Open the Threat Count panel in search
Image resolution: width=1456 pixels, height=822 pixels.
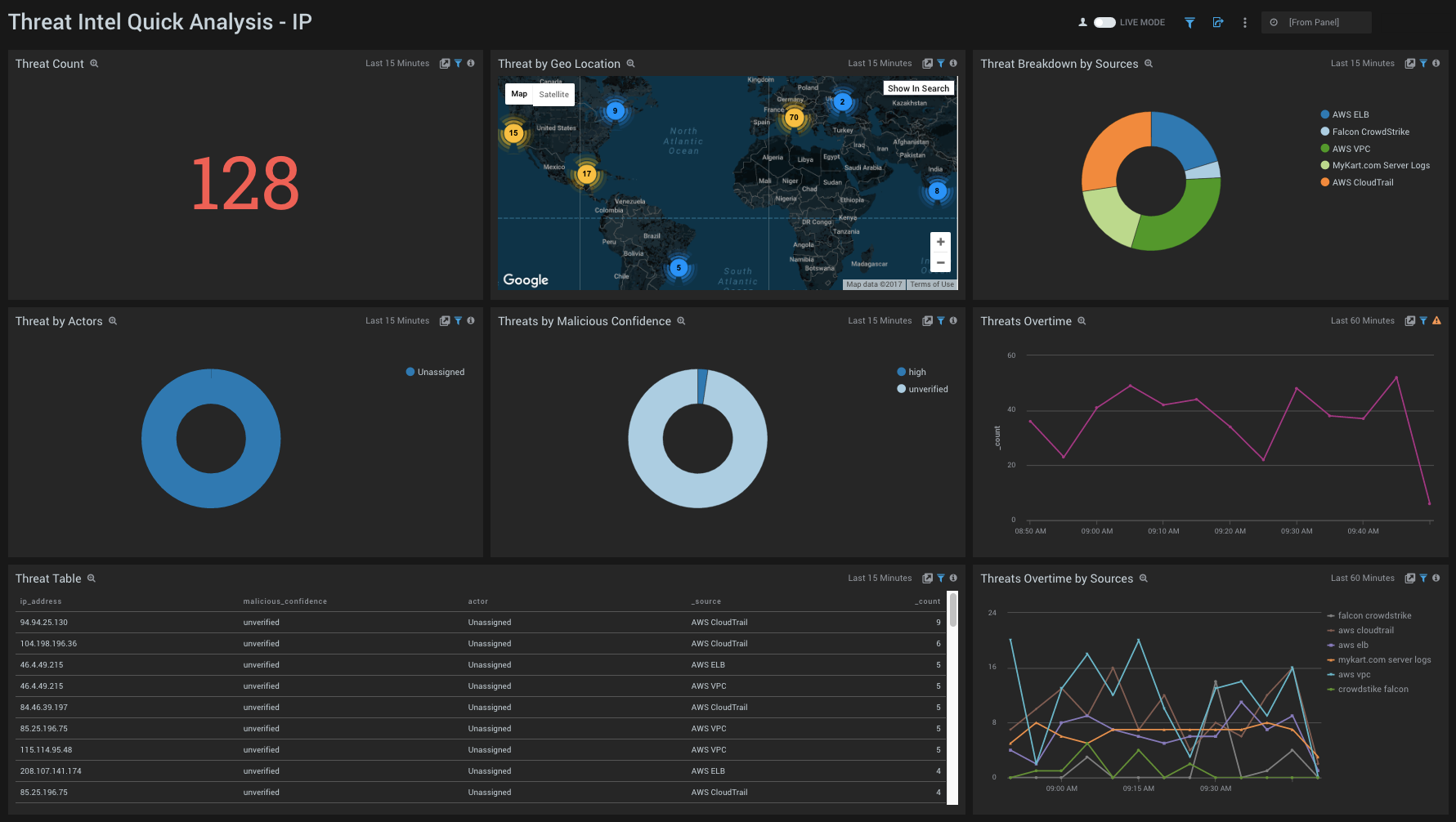[x=95, y=63]
